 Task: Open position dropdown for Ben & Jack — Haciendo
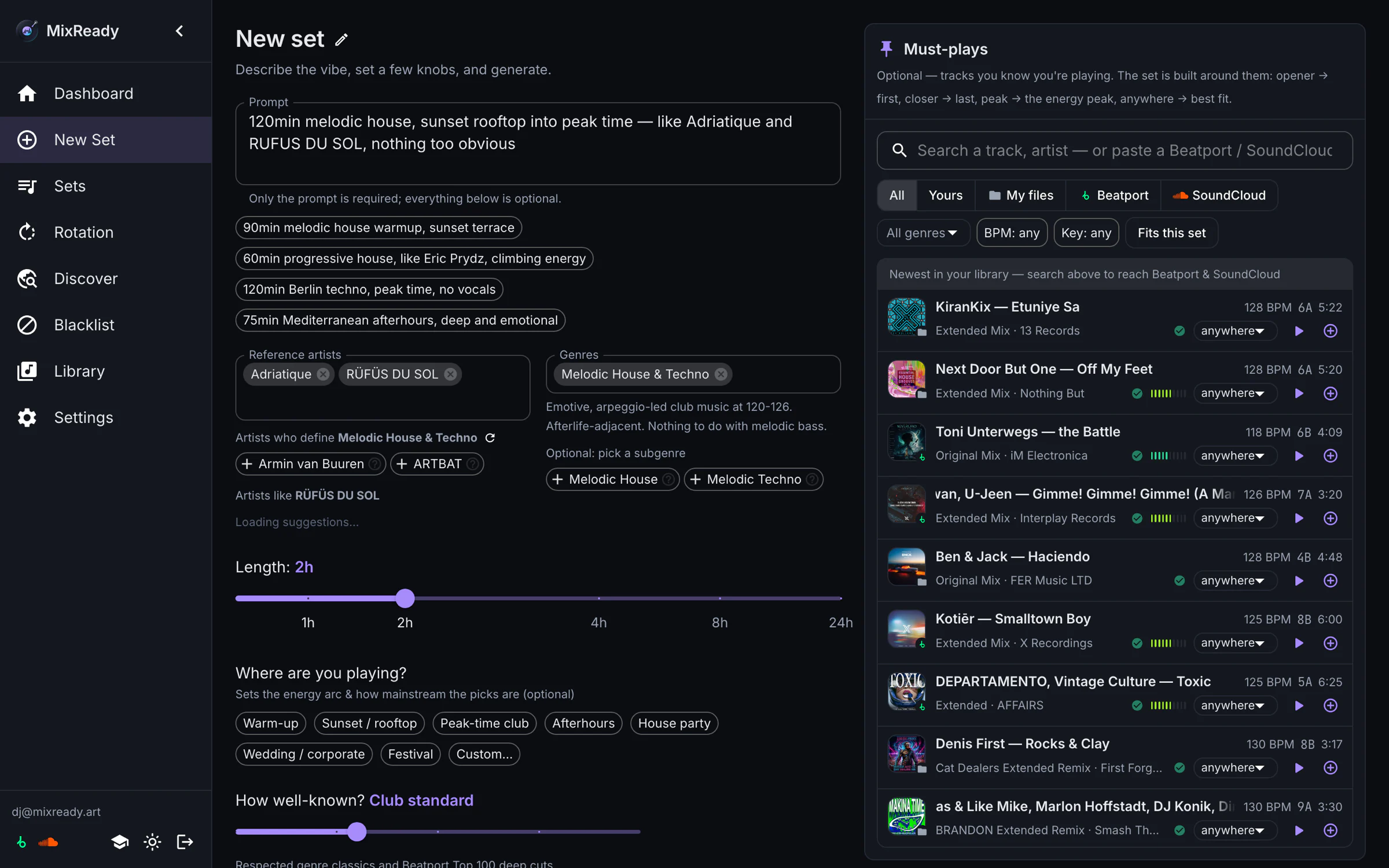tap(1234, 580)
